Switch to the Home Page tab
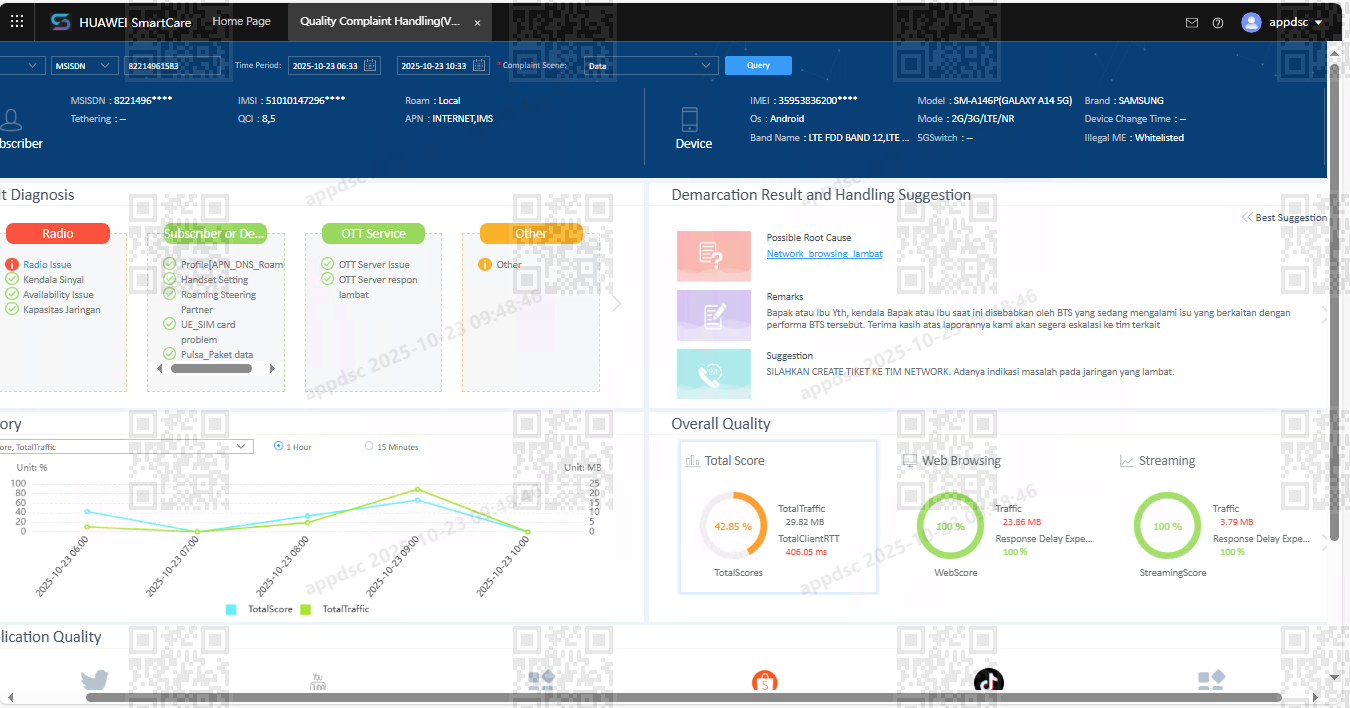 242,21
